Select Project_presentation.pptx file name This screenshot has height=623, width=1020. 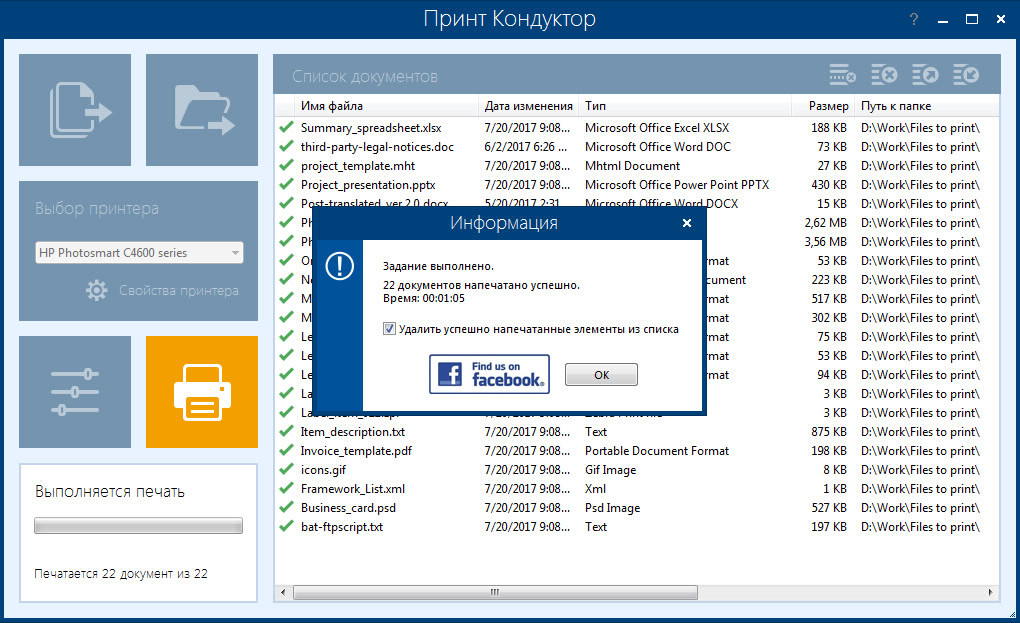[368, 185]
